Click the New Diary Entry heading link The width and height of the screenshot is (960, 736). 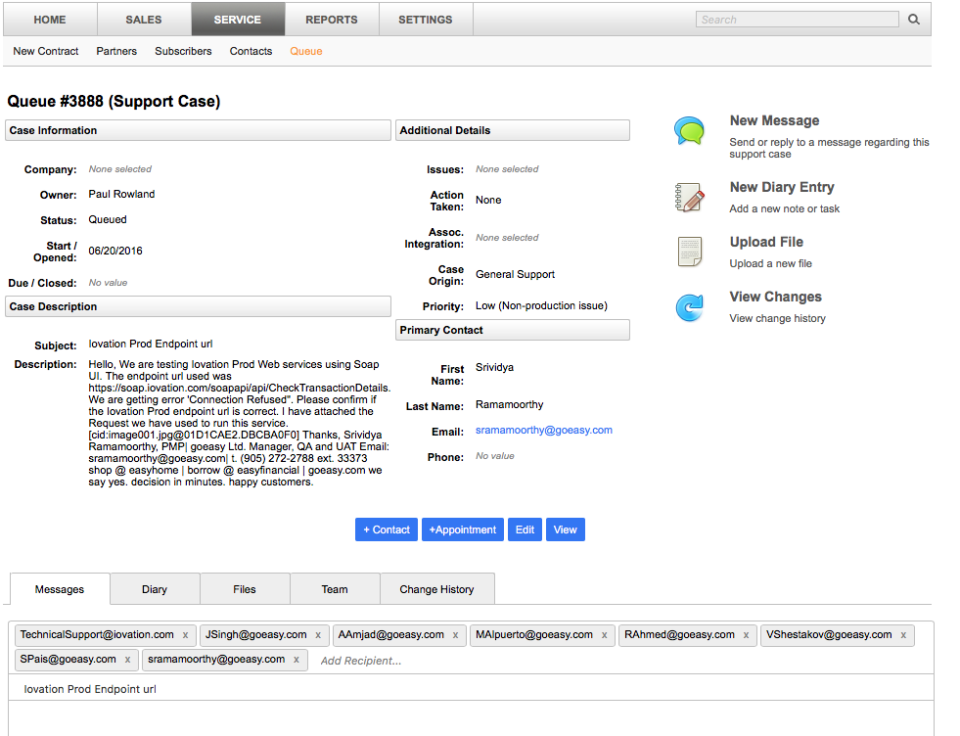(782, 187)
